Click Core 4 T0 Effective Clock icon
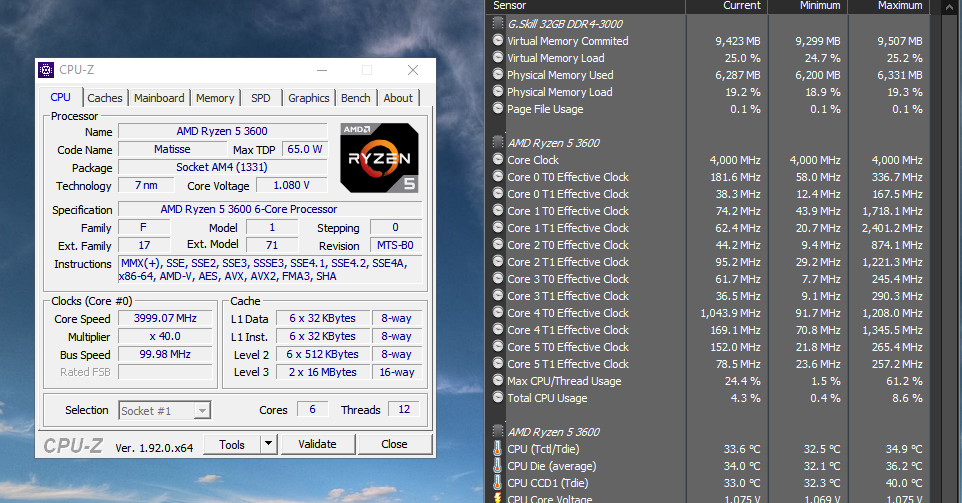 click(498, 312)
